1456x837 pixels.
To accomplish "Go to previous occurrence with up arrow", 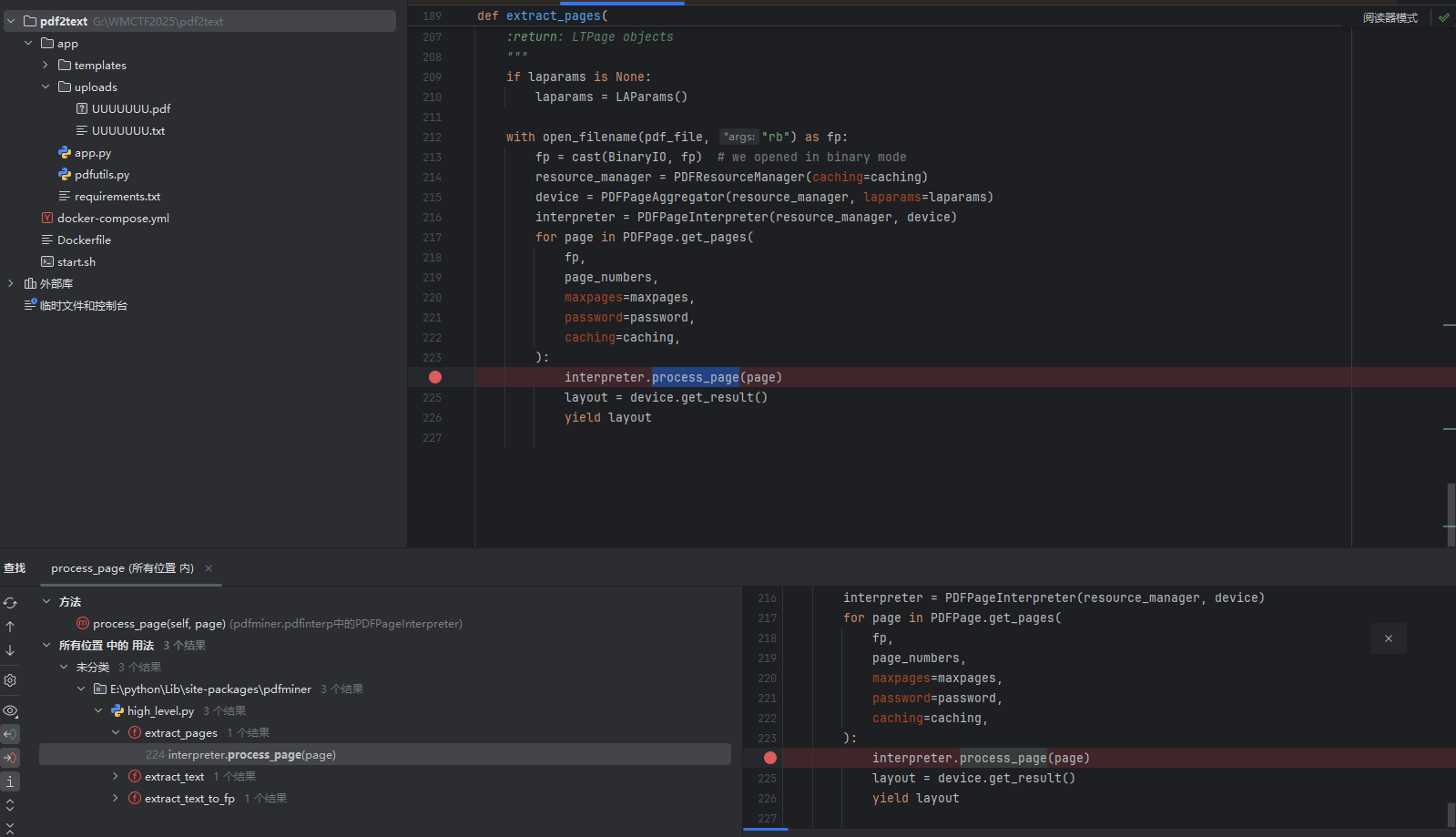I will (10, 627).
